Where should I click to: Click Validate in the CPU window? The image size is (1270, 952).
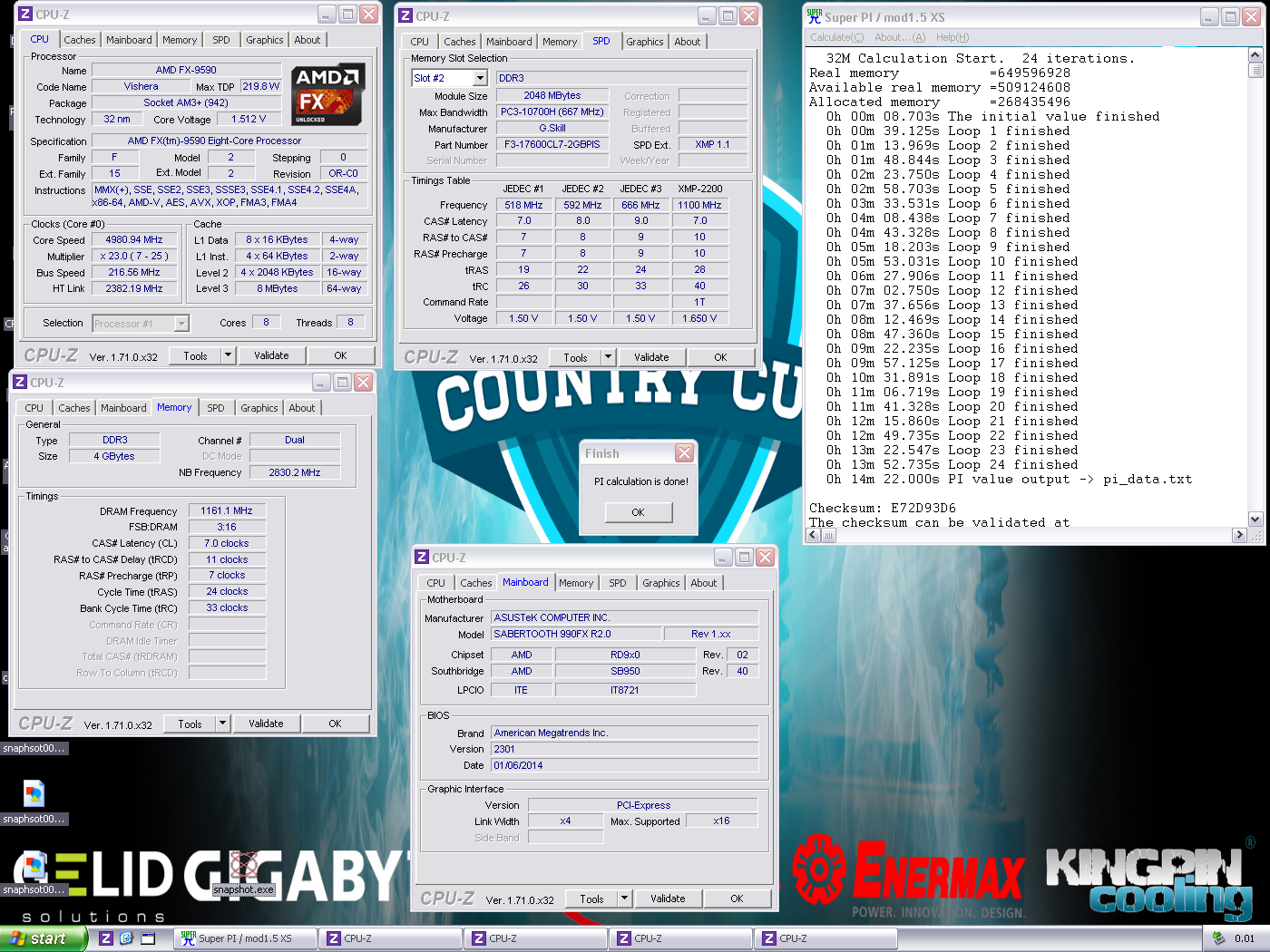(271, 355)
